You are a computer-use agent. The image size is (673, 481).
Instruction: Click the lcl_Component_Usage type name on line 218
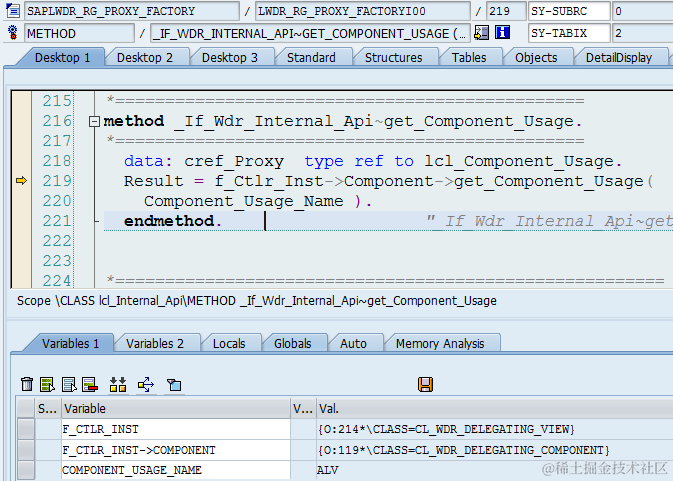pyautogui.click(x=519, y=161)
